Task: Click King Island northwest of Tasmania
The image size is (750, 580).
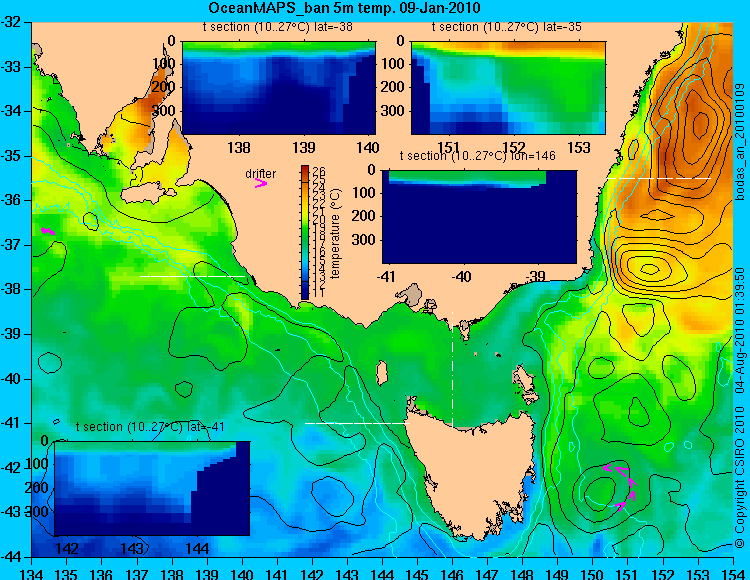Action: (x=382, y=373)
